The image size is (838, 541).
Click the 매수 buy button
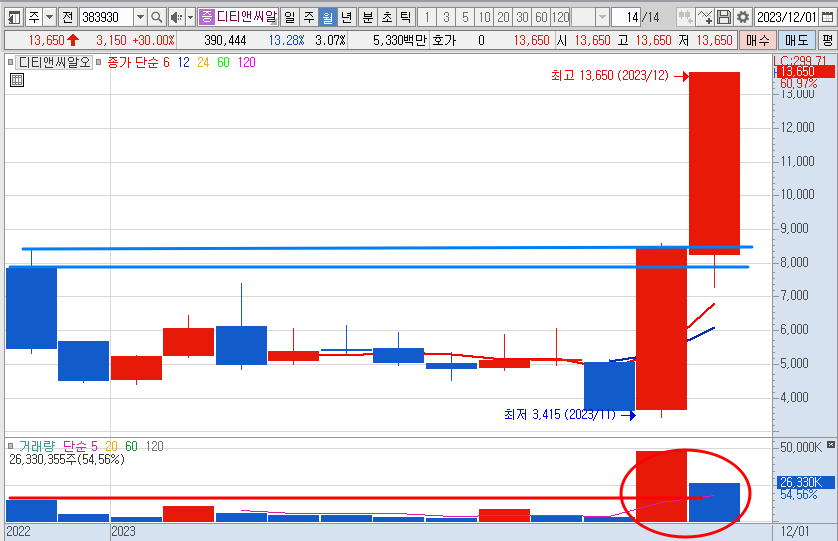pyautogui.click(x=757, y=41)
